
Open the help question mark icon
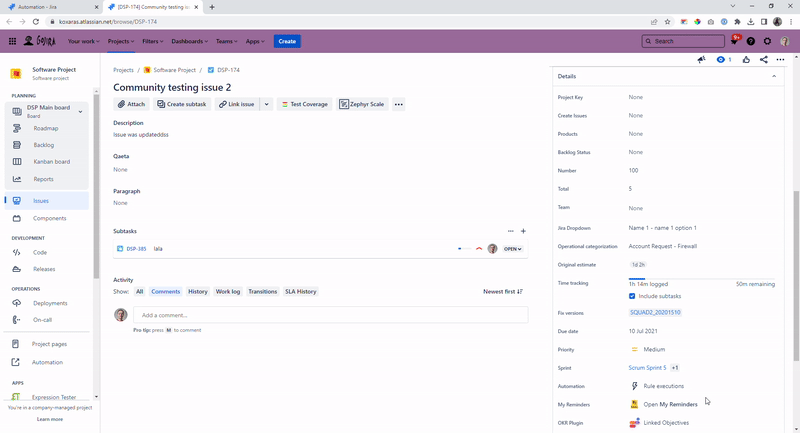[x=751, y=41]
